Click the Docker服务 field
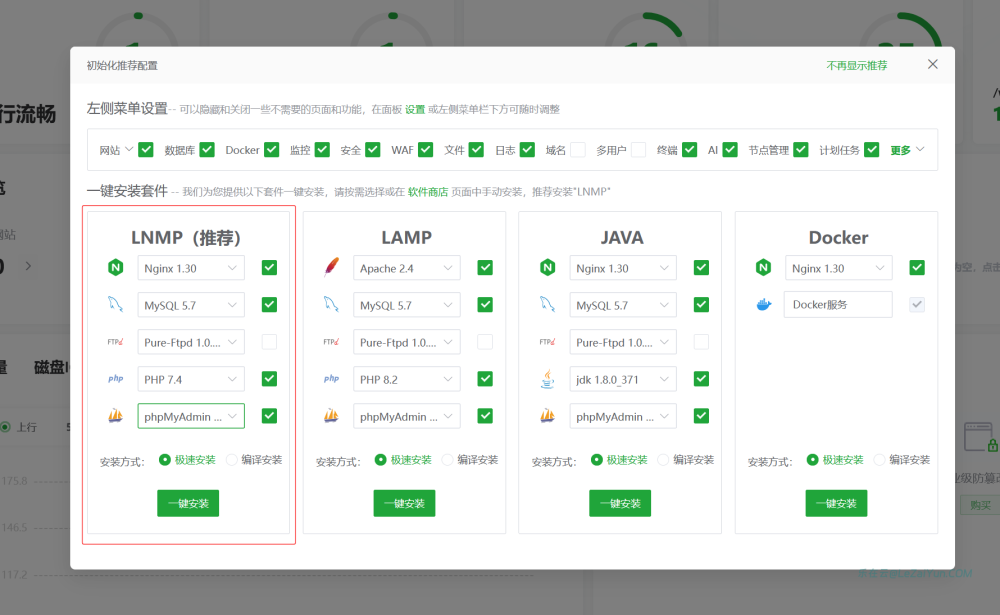This screenshot has width=1000, height=615. click(838, 305)
